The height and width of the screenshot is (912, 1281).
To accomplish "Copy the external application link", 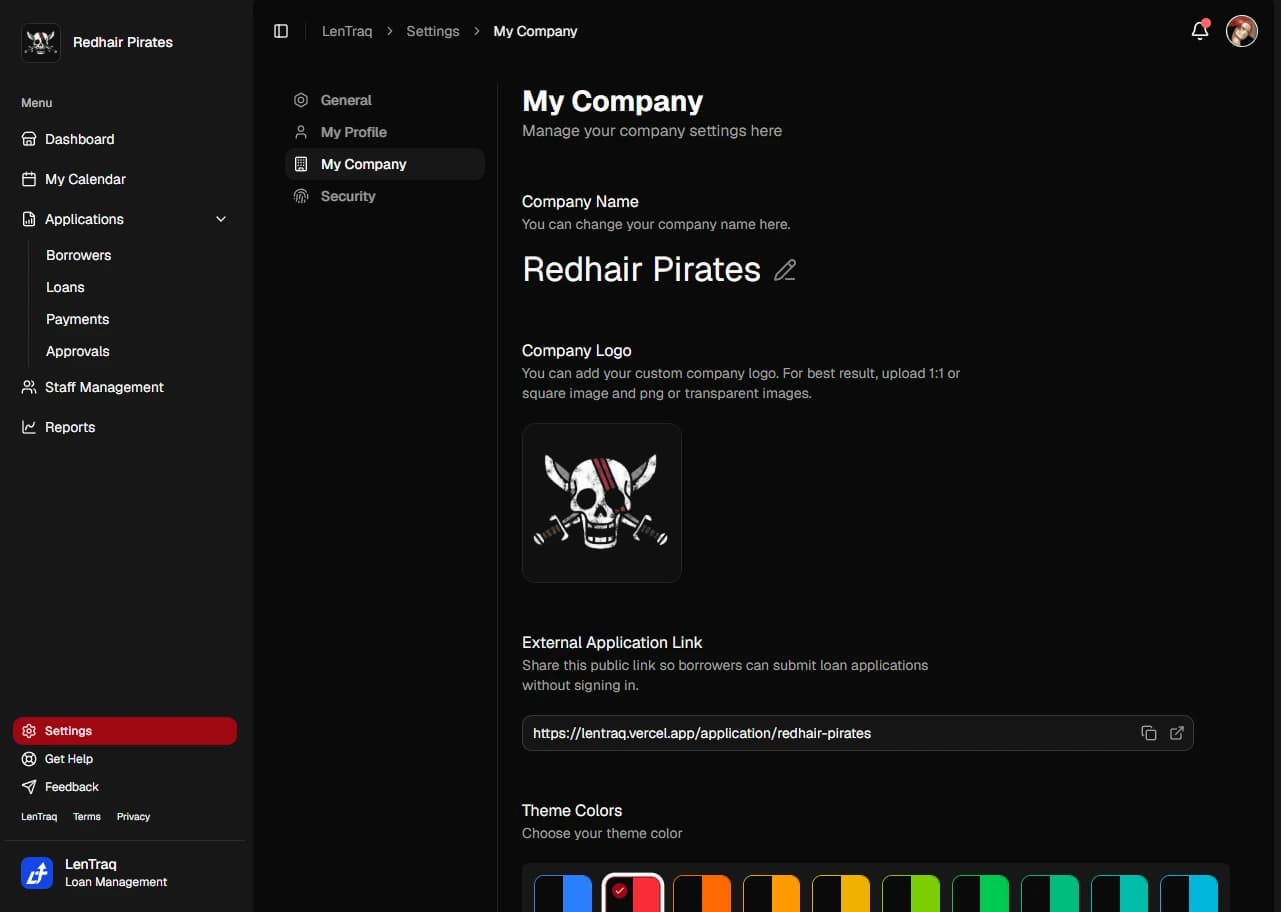I will (1149, 733).
